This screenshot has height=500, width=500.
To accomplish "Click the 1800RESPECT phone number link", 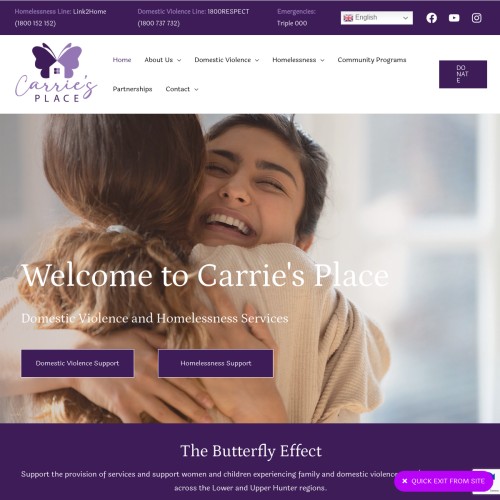I will point(159,23).
